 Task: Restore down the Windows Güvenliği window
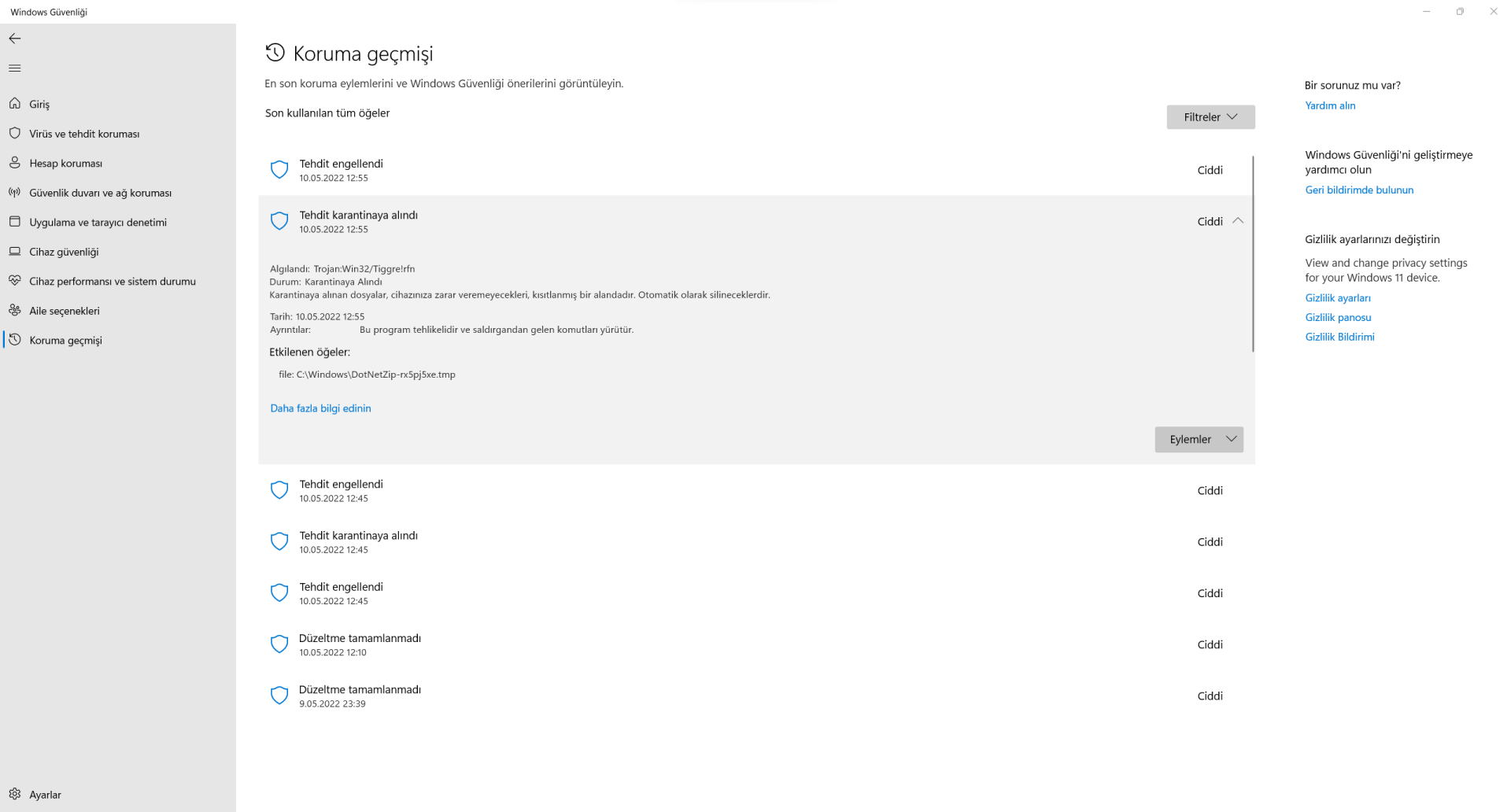pyautogui.click(x=1460, y=12)
